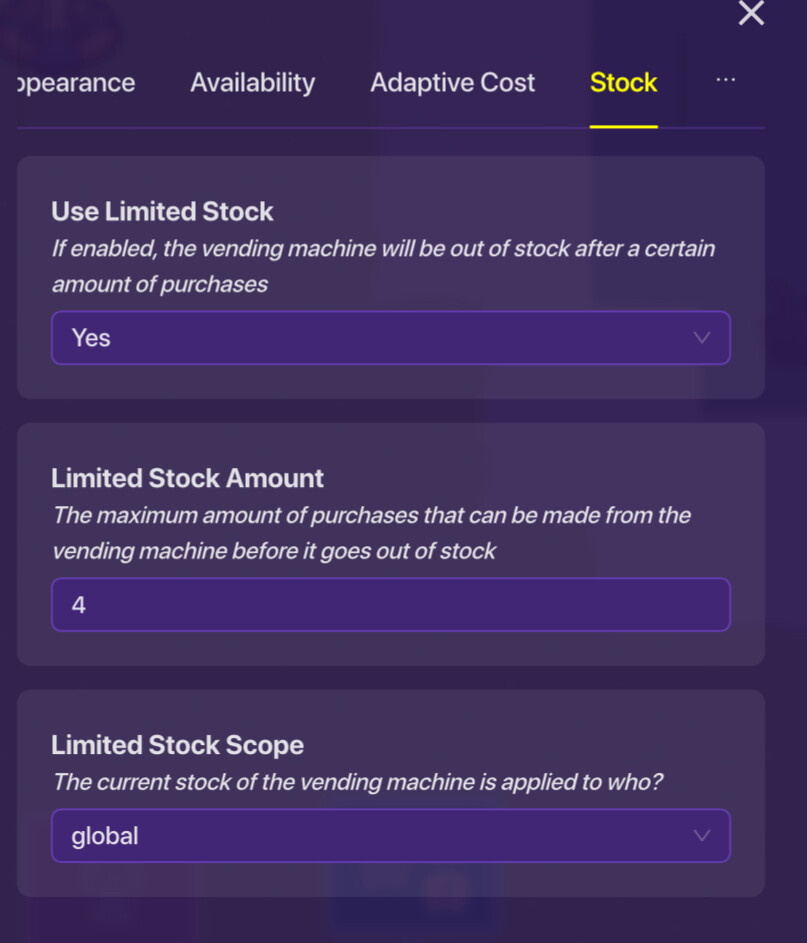Switch to the Availability tab
The width and height of the screenshot is (807, 943).
pyautogui.click(x=252, y=83)
